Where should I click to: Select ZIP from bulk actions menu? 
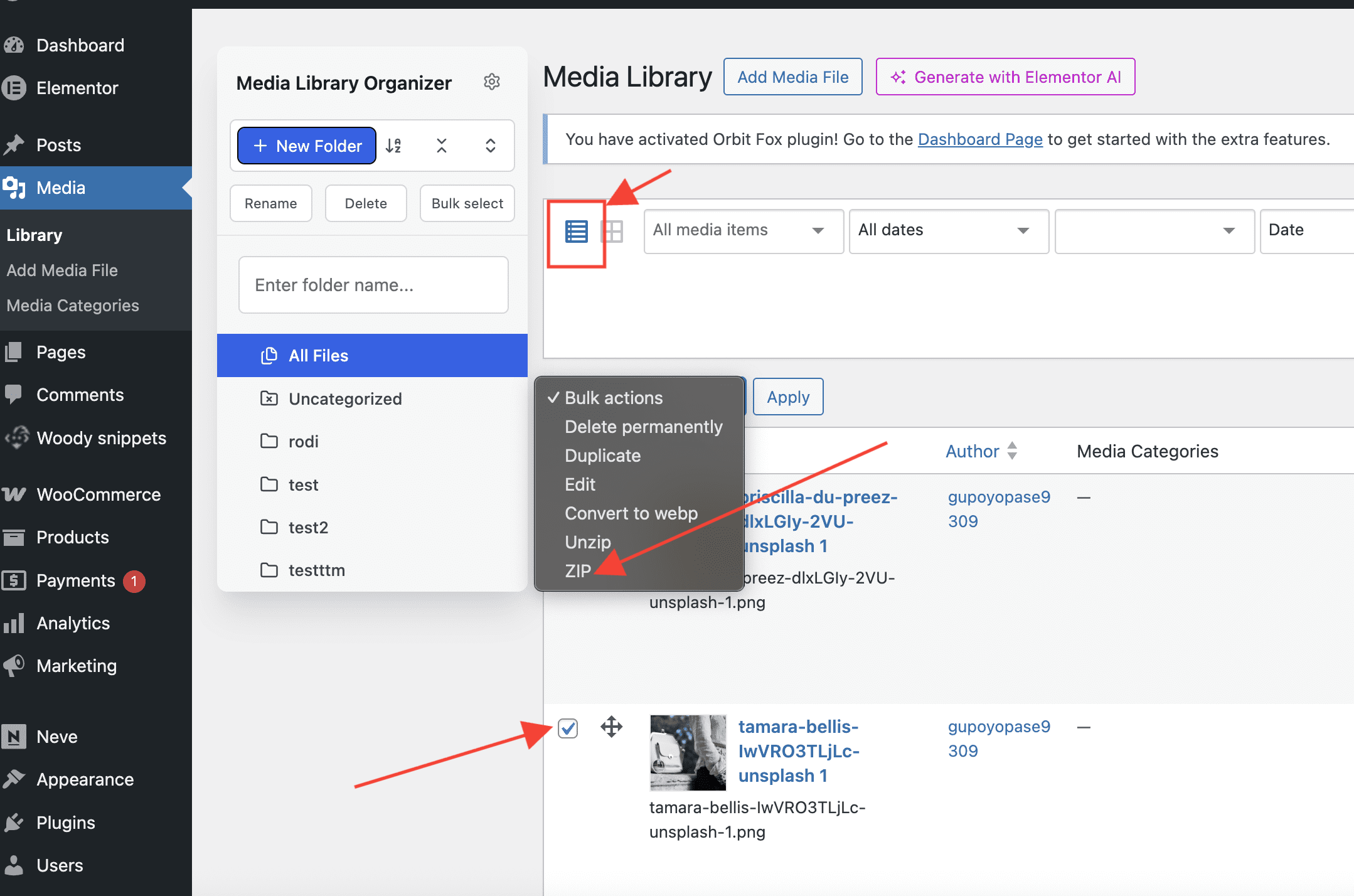578,571
